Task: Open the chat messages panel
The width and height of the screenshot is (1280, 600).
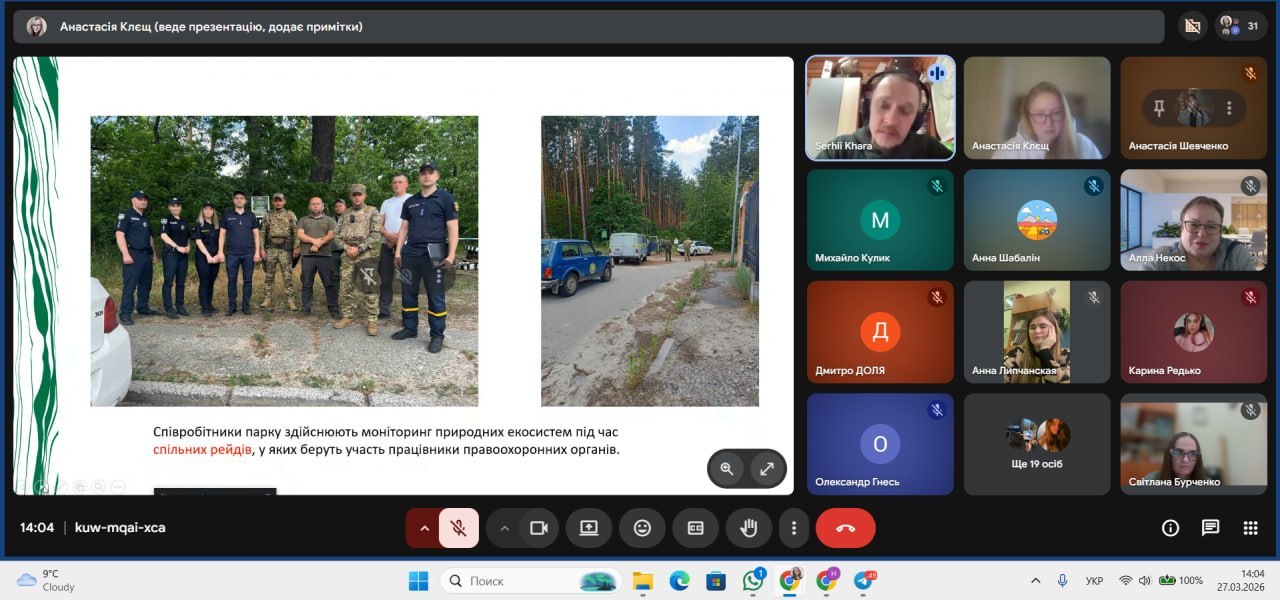Action: [x=1210, y=528]
